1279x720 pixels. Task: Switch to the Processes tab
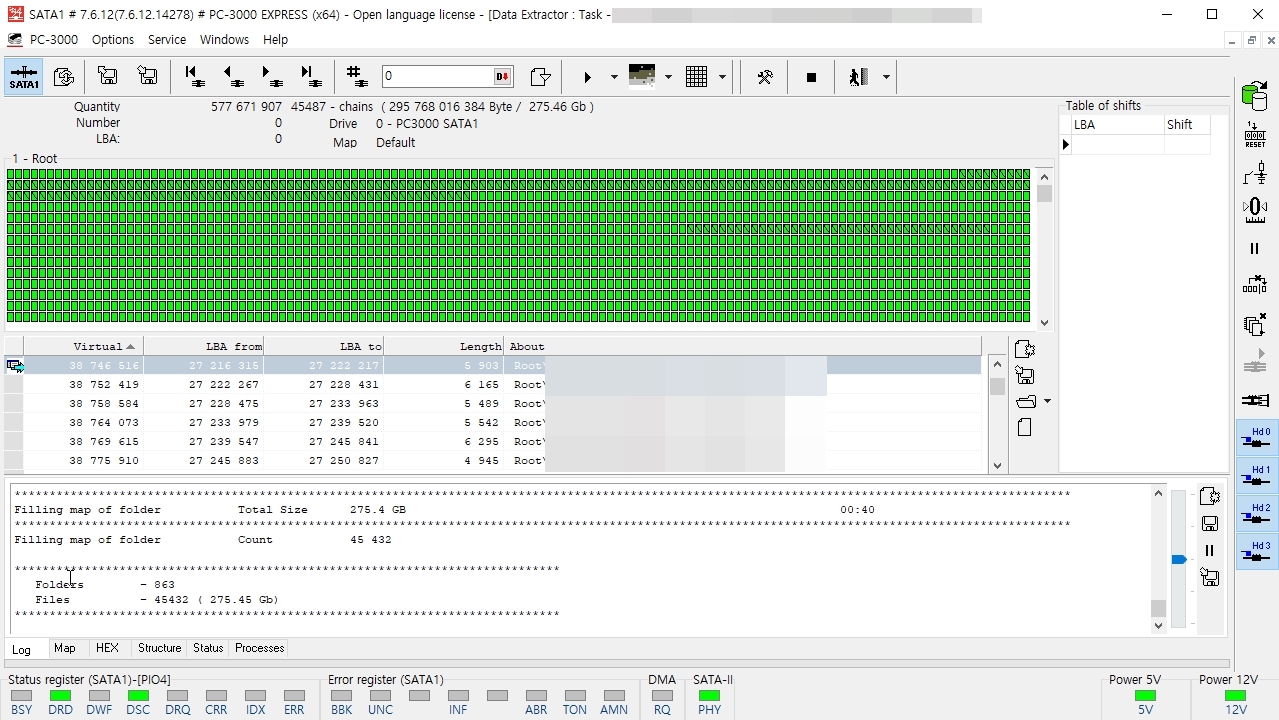[260, 648]
